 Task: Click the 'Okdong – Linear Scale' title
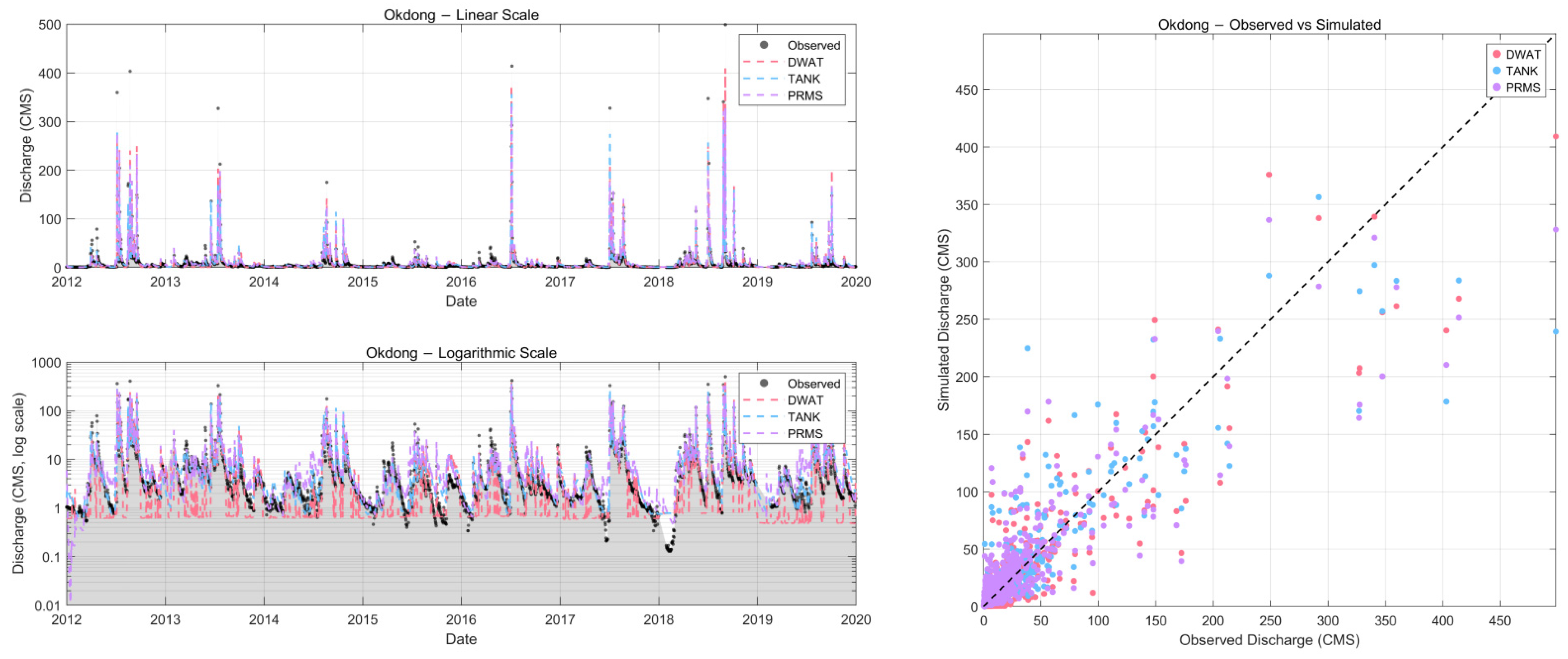click(x=461, y=15)
